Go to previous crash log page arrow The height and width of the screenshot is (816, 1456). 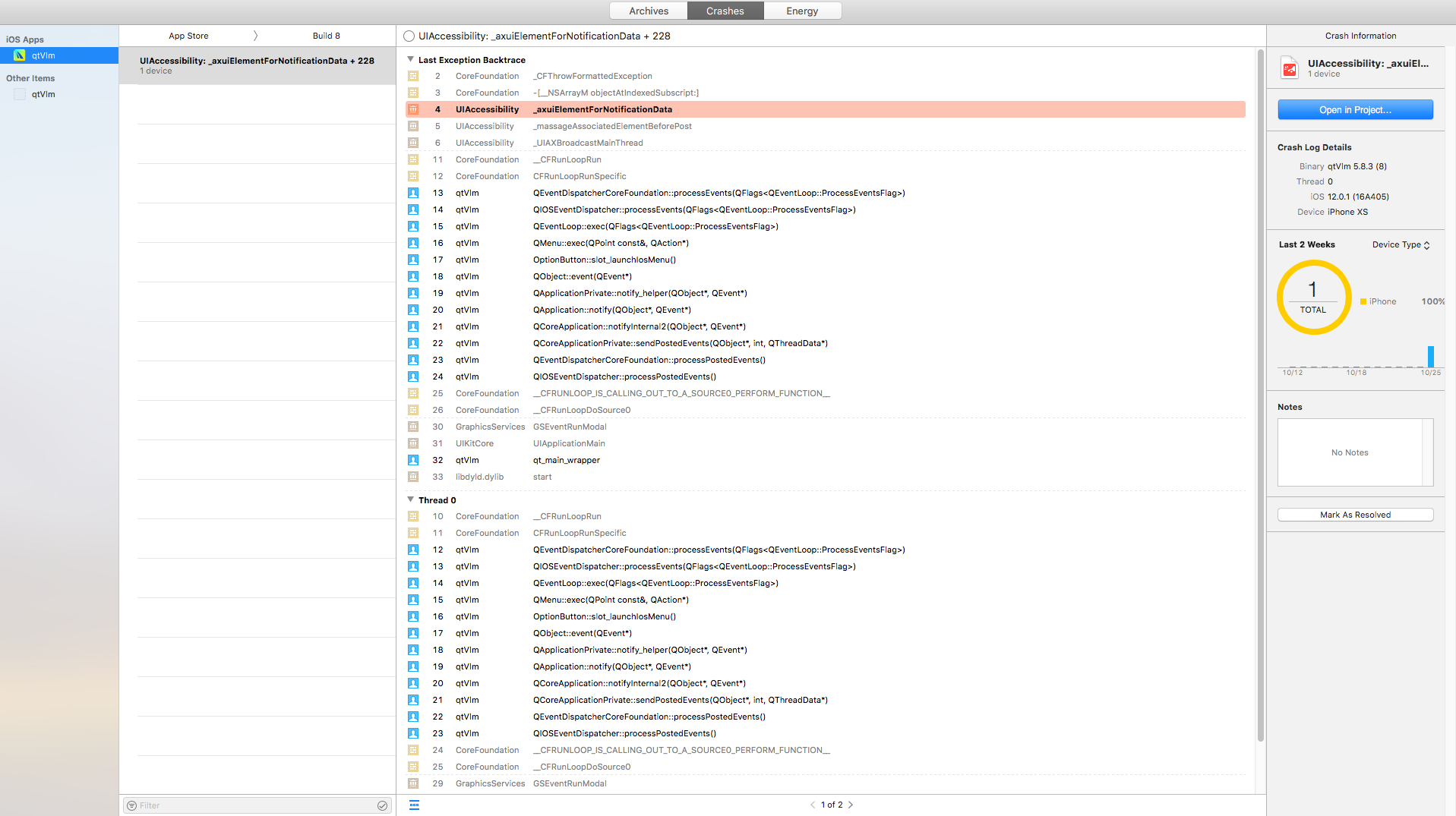pos(813,805)
